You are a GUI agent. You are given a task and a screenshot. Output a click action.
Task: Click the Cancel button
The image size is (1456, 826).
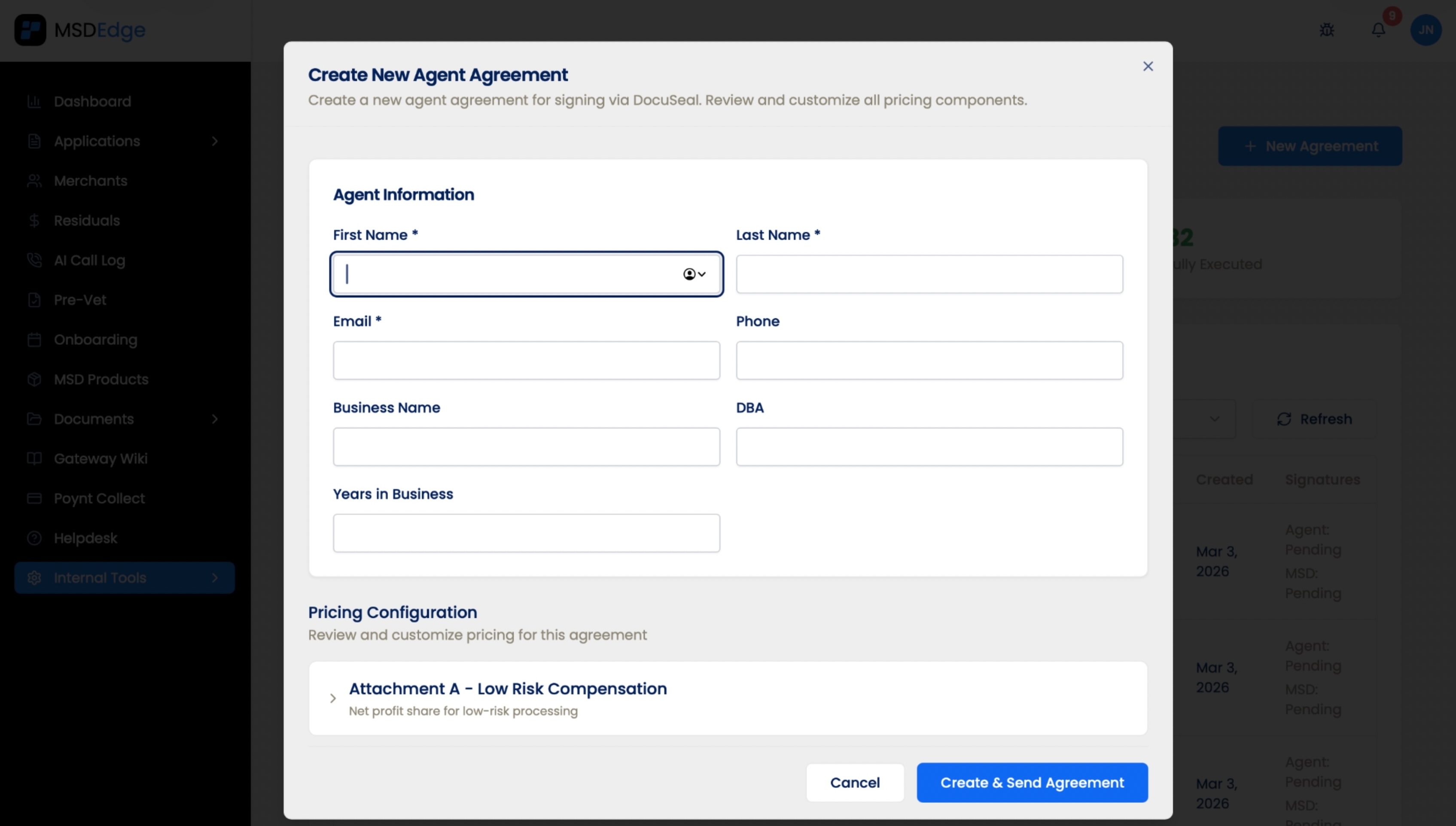tap(855, 783)
